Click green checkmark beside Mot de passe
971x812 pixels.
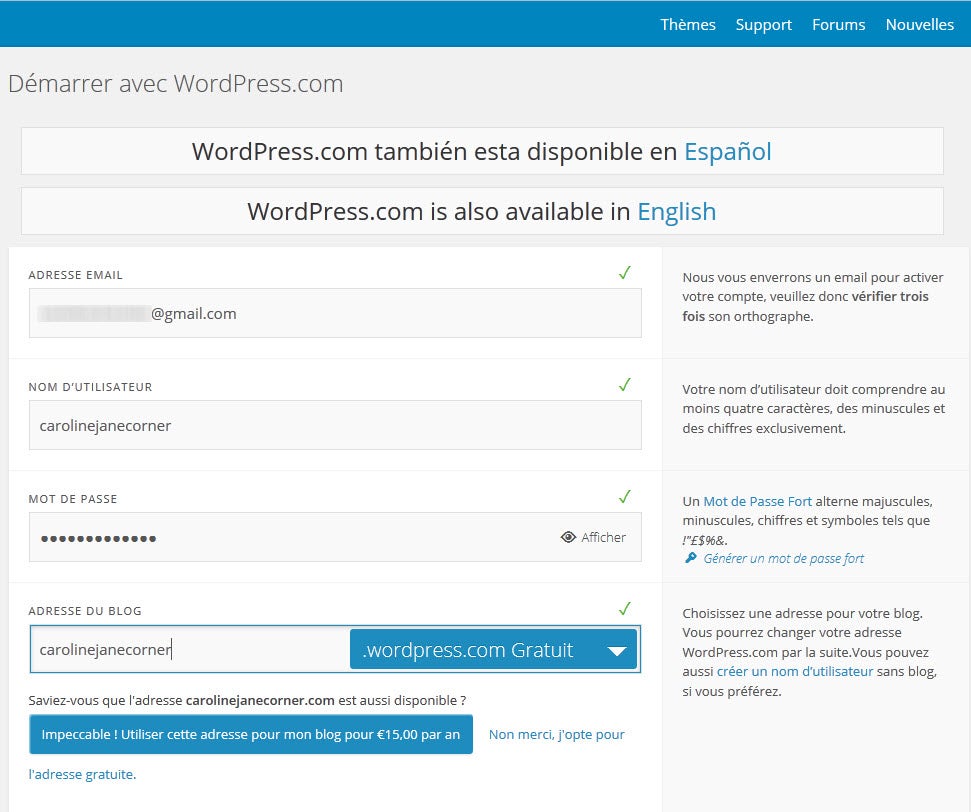click(625, 497)
